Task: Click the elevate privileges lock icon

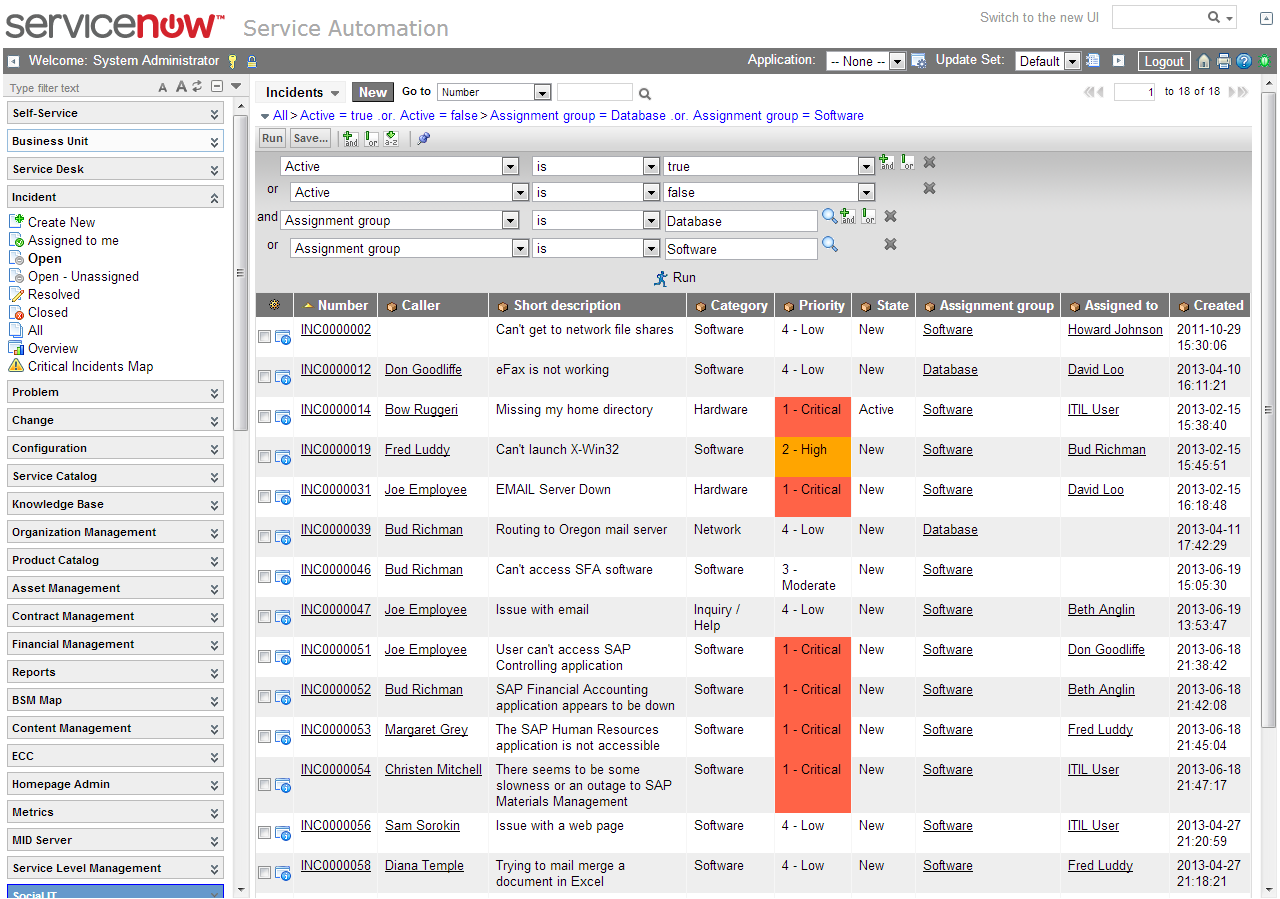Action: (252, 61)
